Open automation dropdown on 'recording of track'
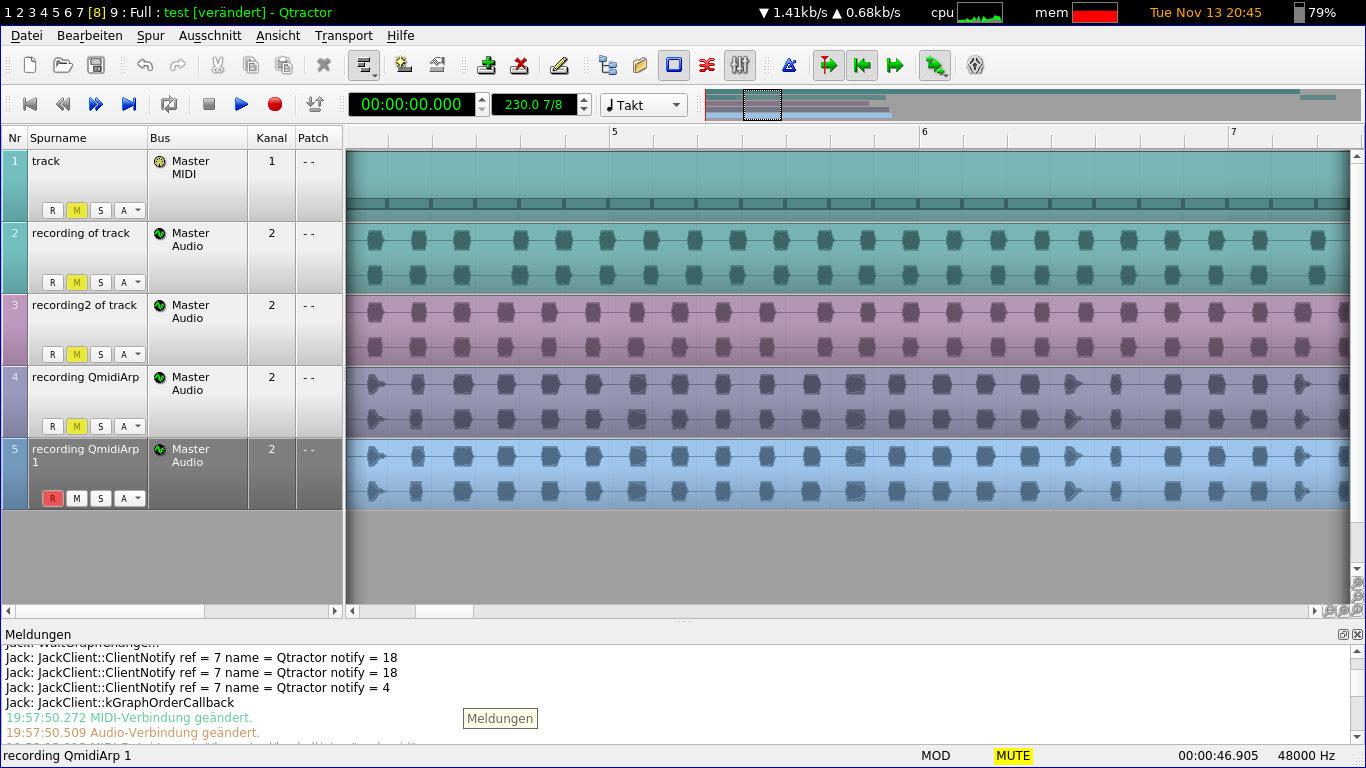1366x768 pixels. tap(130, 283)
